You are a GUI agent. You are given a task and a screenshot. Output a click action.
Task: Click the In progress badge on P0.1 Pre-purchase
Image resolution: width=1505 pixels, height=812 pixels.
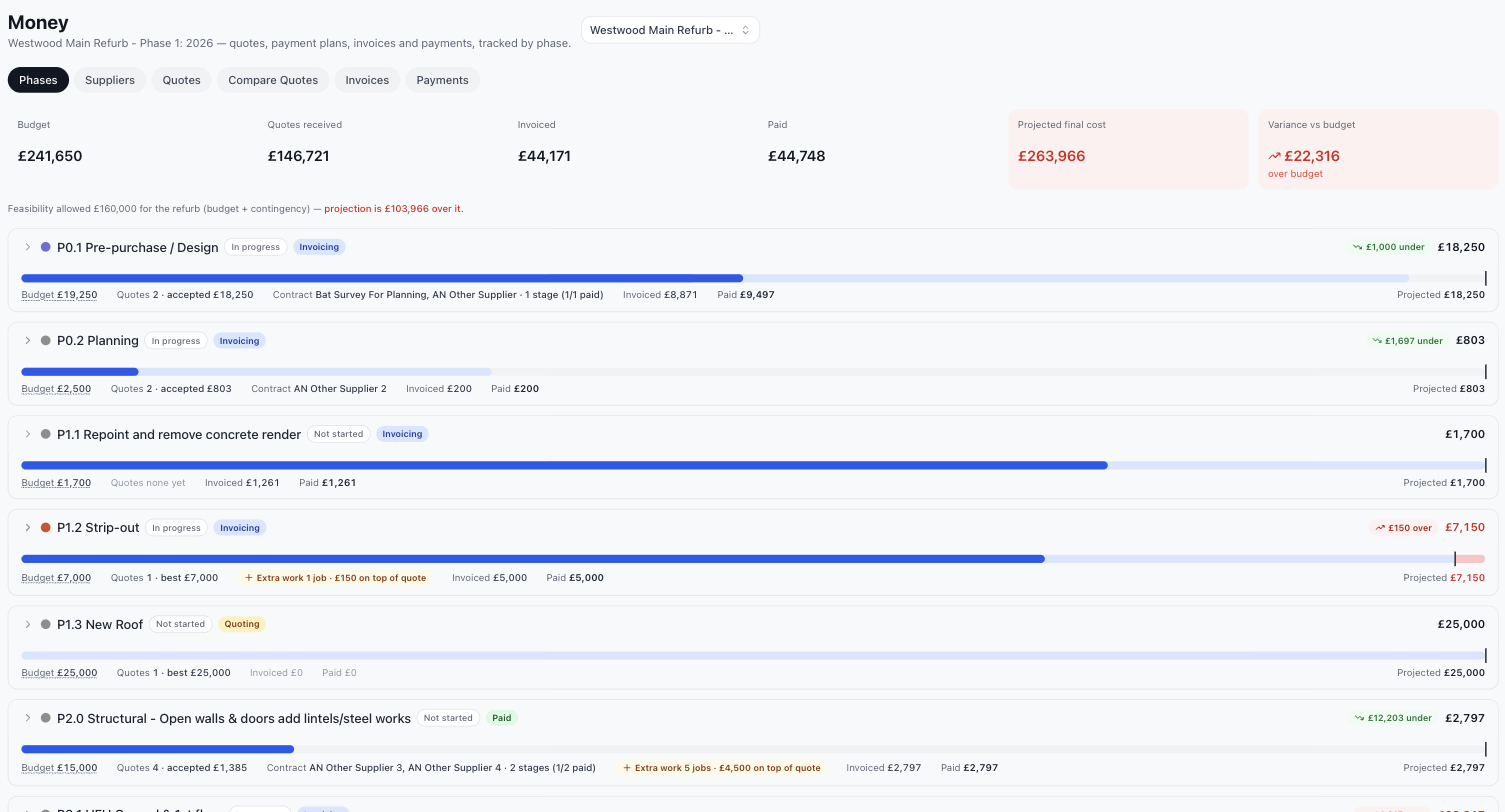pos(255,247)
